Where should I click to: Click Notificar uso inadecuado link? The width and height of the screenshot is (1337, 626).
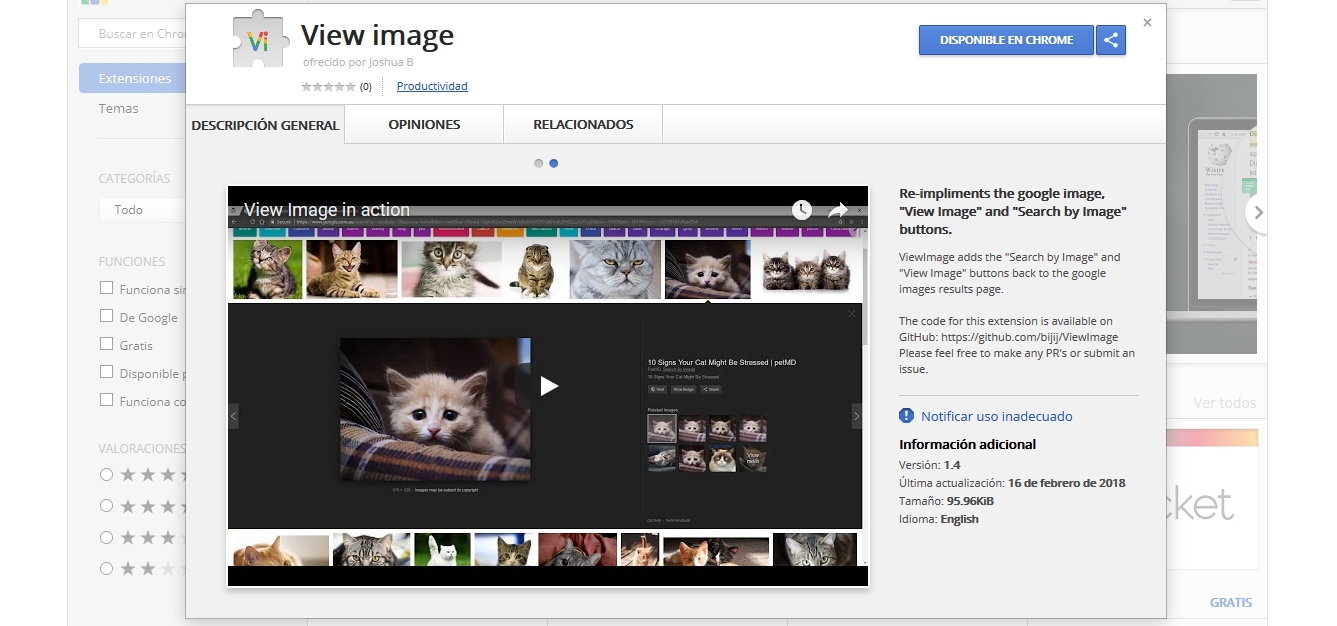[x=996, y=416]
